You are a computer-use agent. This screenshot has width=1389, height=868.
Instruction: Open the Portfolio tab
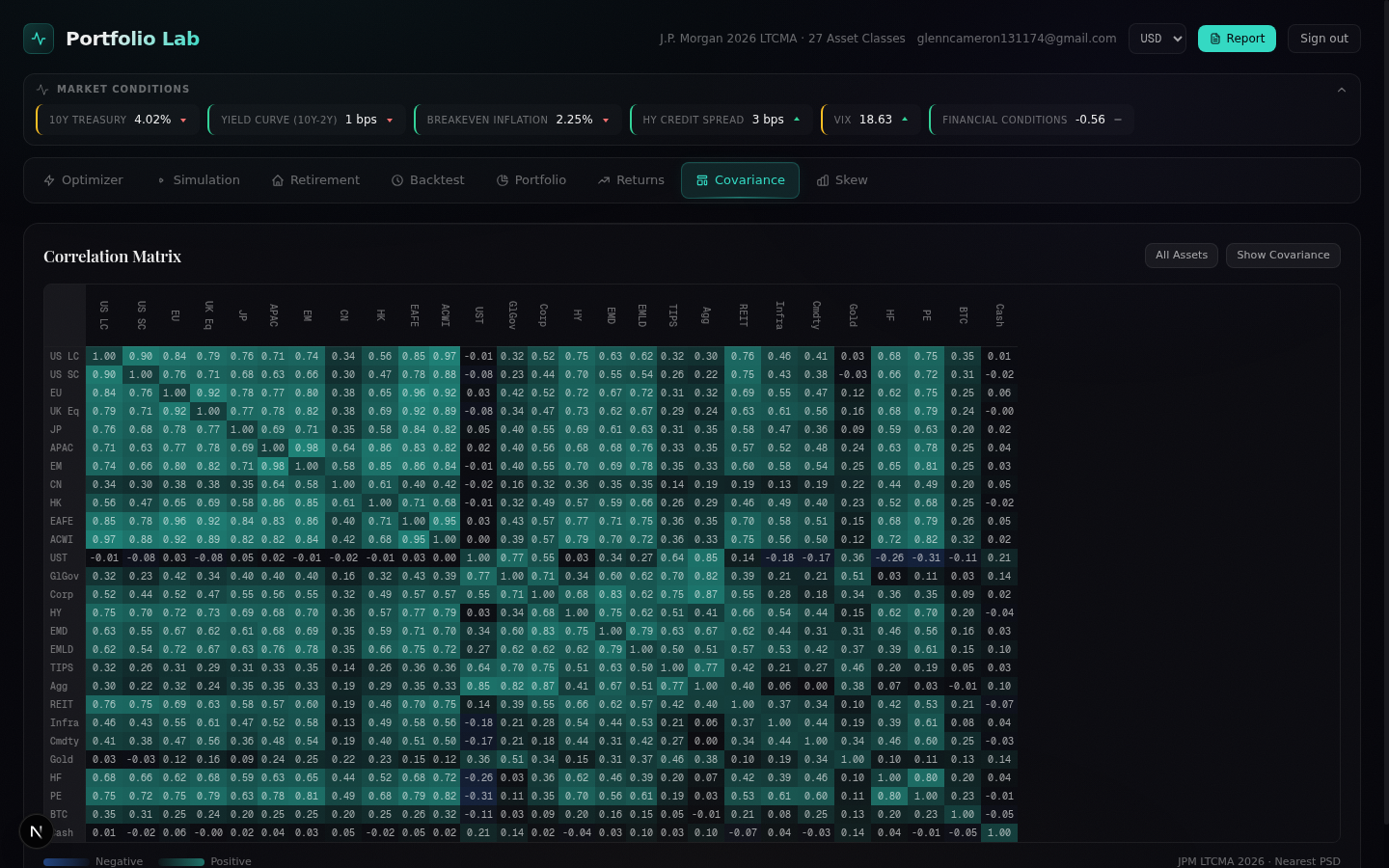[531, 180]
